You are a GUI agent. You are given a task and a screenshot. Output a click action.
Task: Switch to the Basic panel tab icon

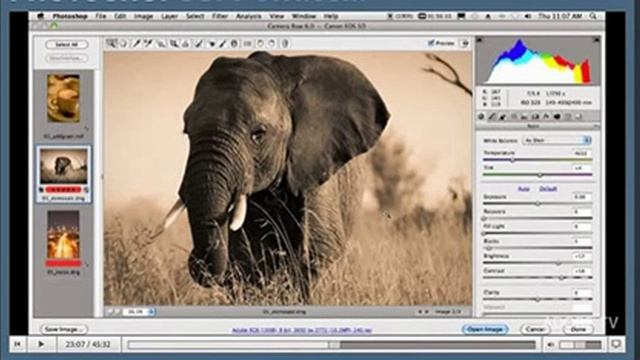coord(481,117)
